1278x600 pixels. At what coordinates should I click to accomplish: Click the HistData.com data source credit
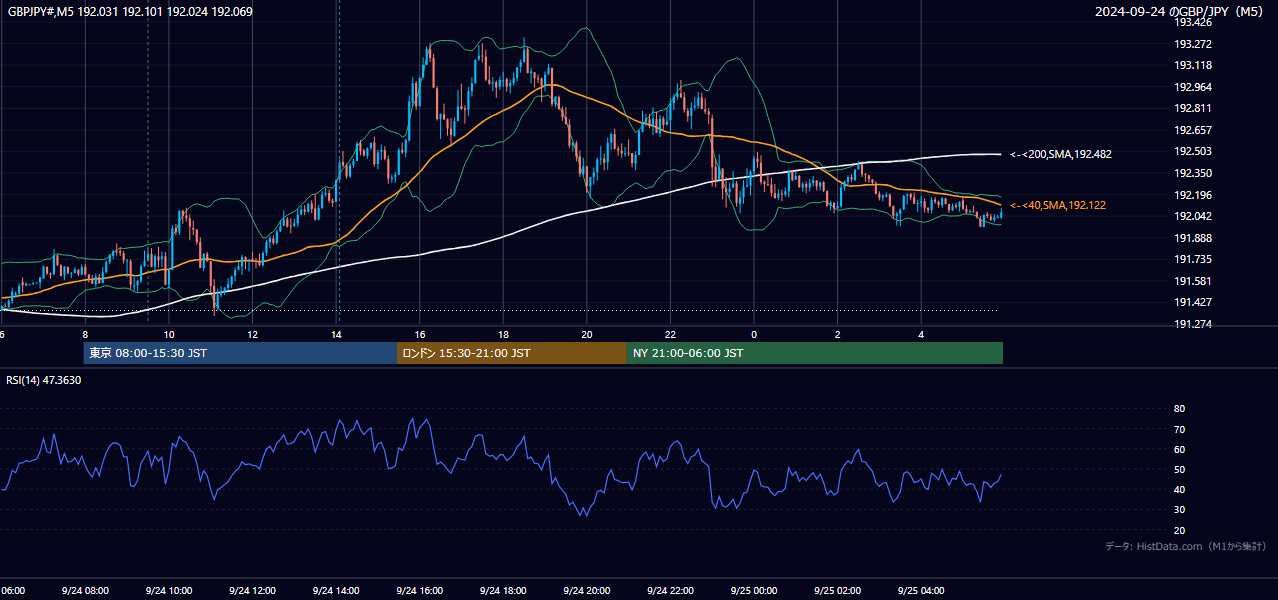[x=1186, y=546]
